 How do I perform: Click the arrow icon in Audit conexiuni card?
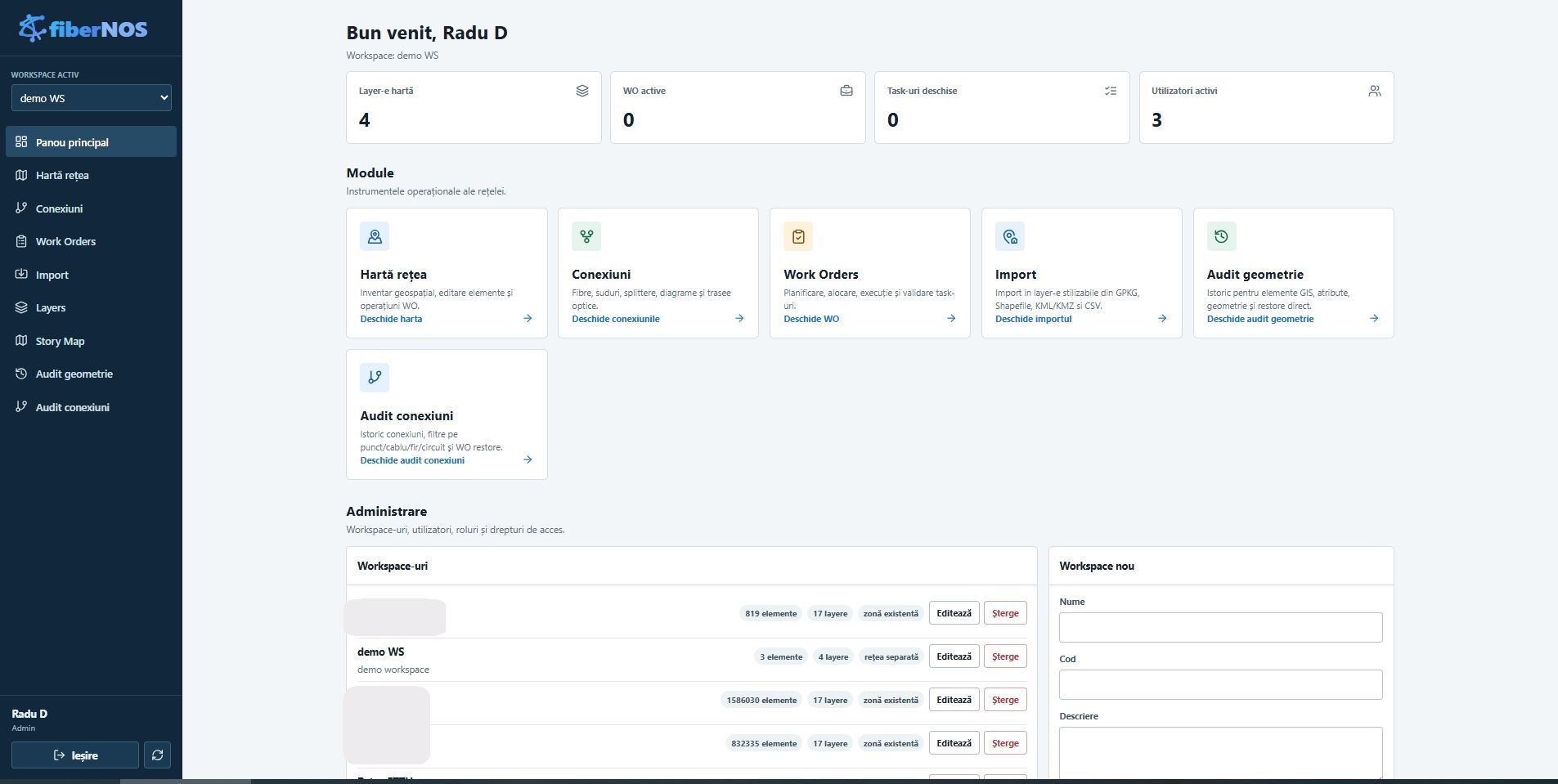(x=528, y=460)
